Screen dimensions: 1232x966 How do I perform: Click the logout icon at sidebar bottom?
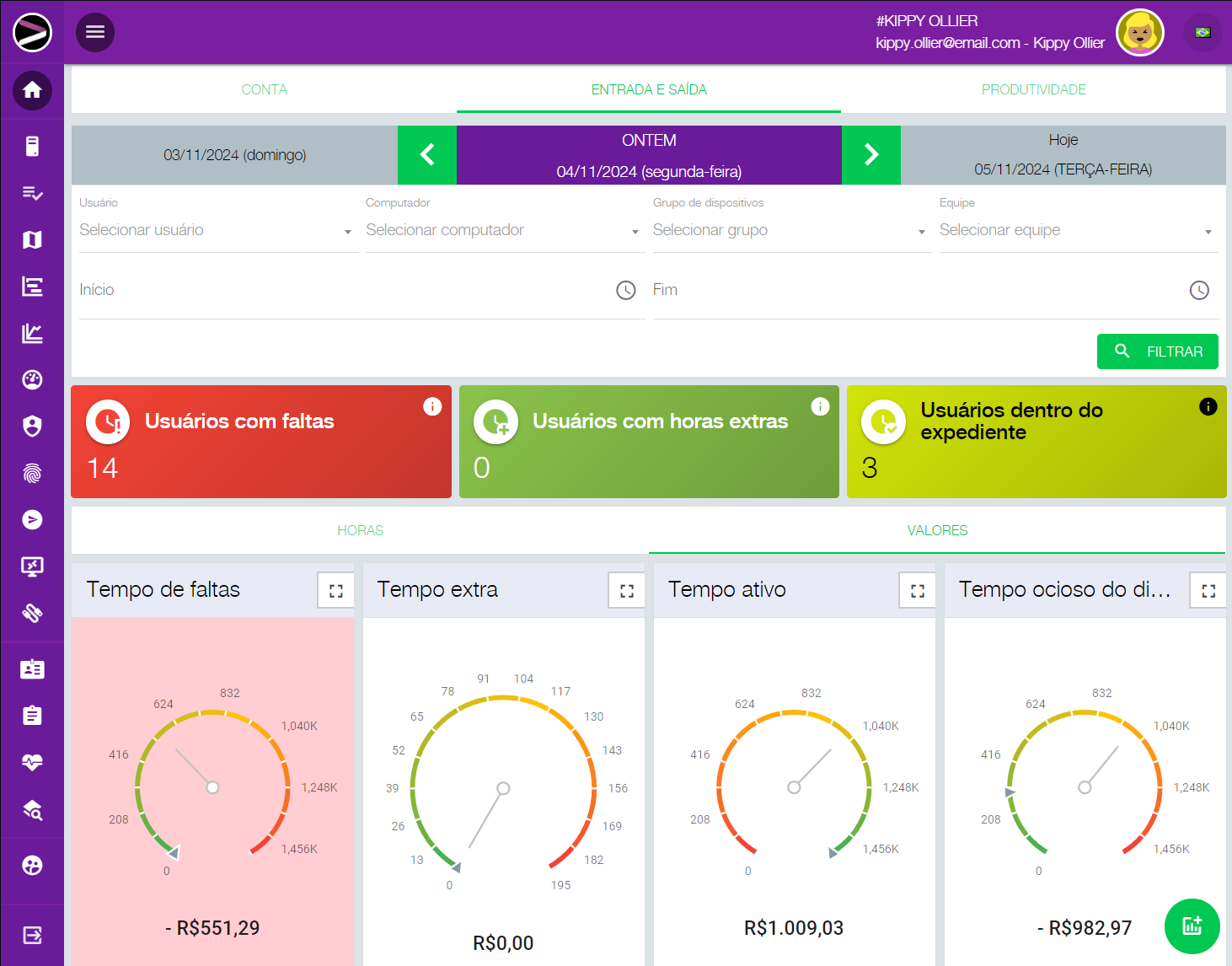pos(32,935)
